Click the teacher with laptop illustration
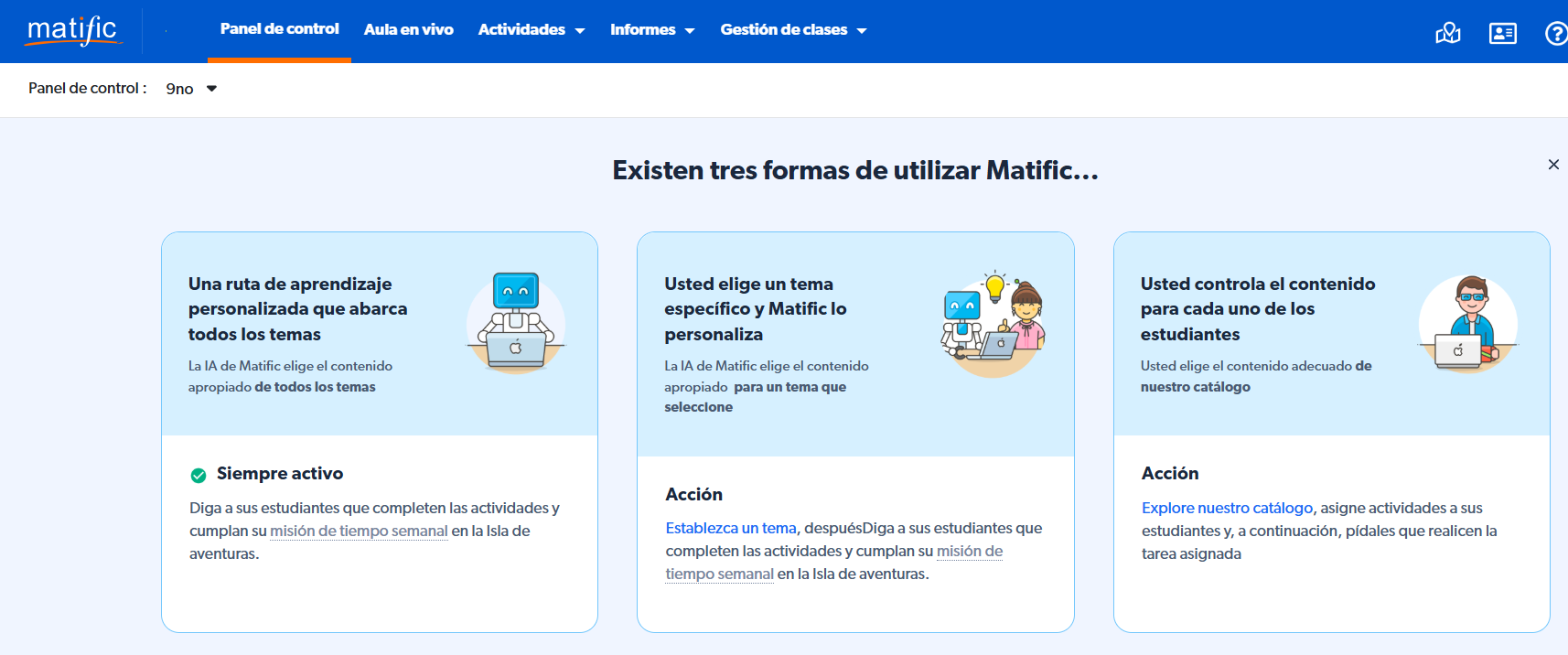The image size is (1568, 655). pos(1468,323)
